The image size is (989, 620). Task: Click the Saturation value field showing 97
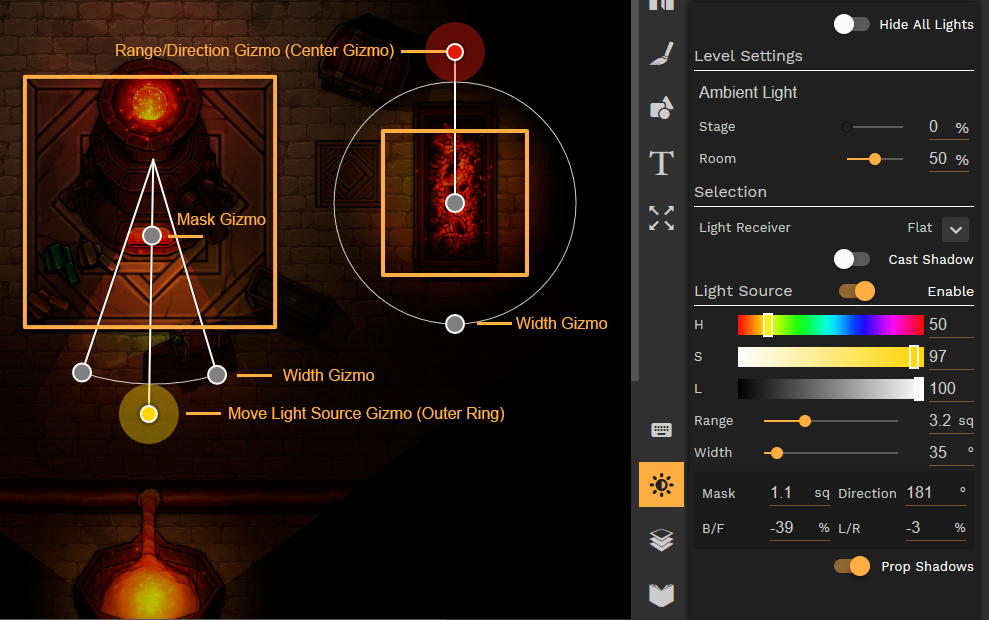coord(951,357)
